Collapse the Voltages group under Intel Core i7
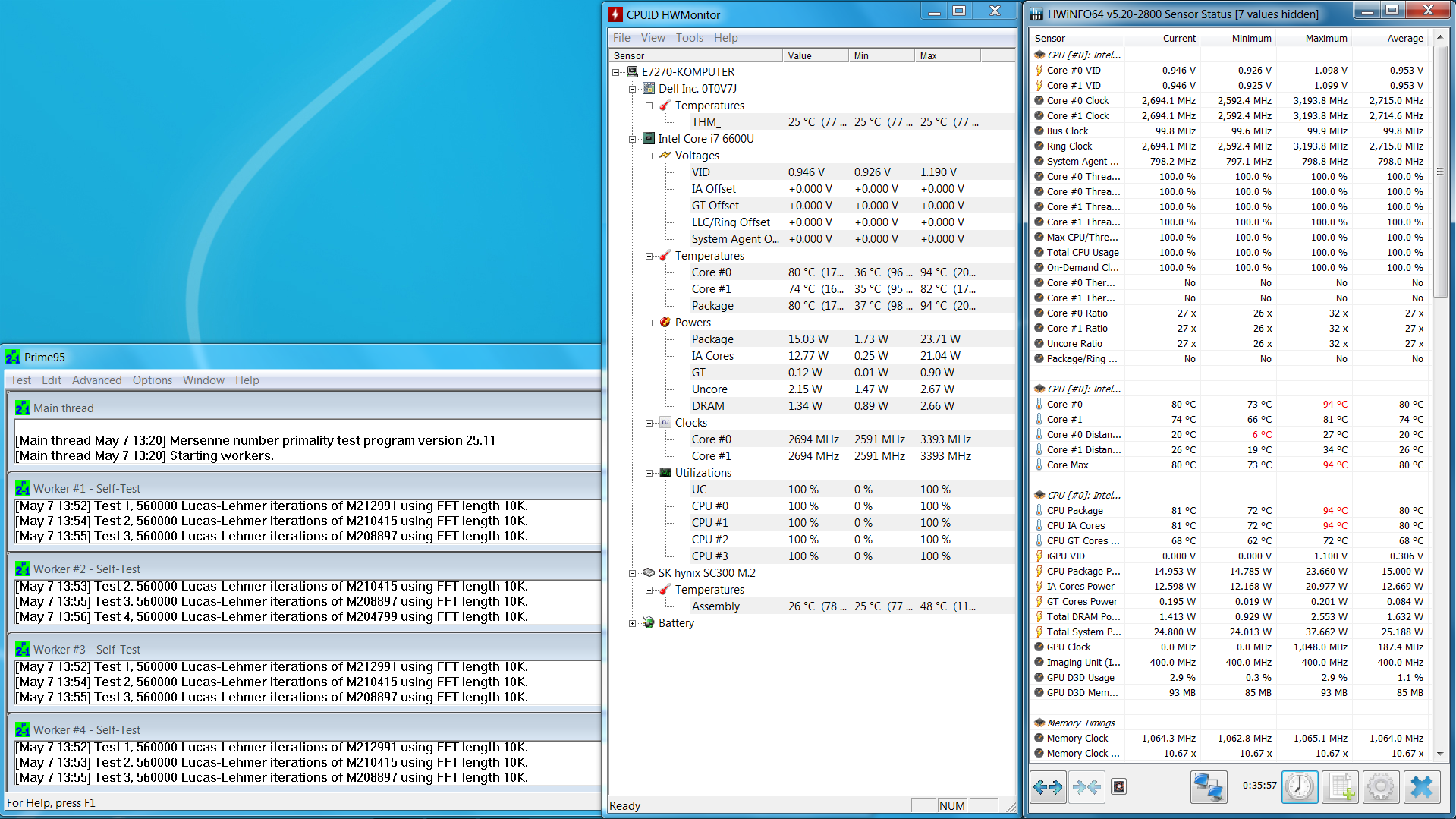Screen dimensions: 1456x819 (649, 156)
